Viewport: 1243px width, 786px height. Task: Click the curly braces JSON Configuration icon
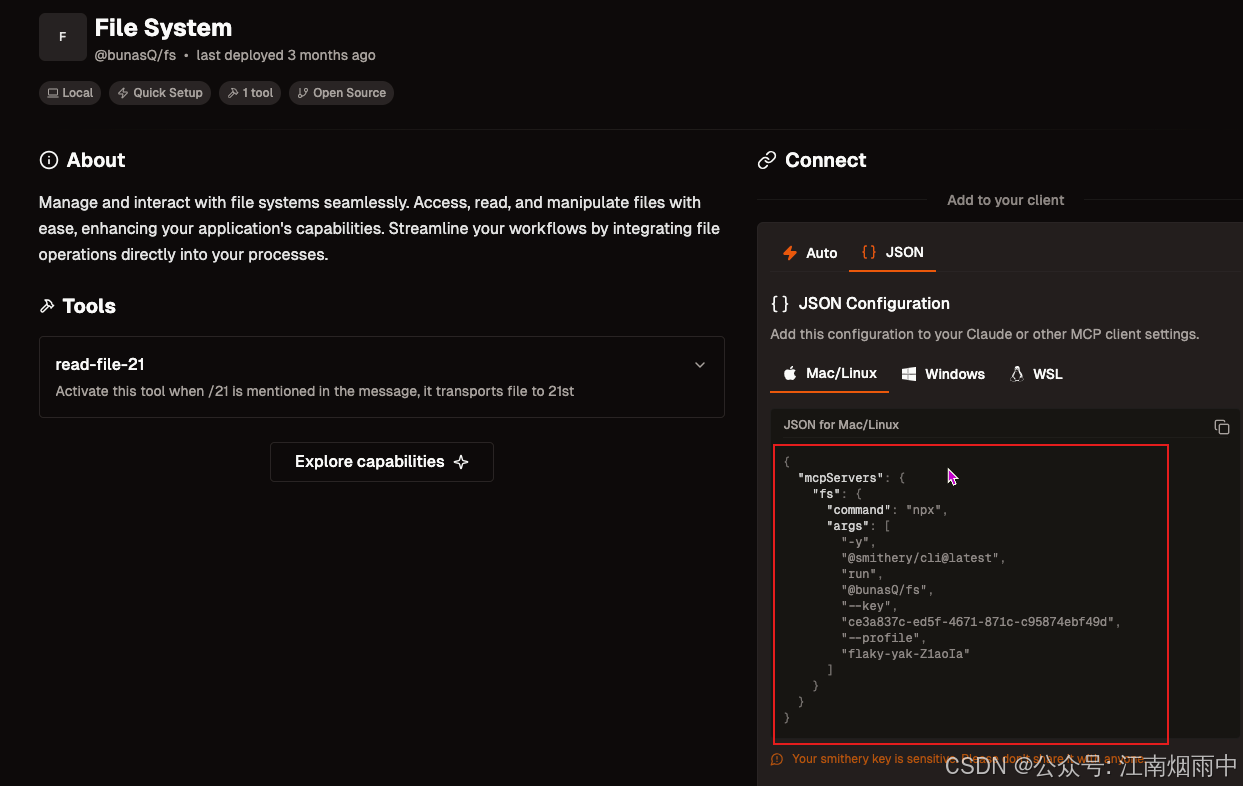point(780,303)
